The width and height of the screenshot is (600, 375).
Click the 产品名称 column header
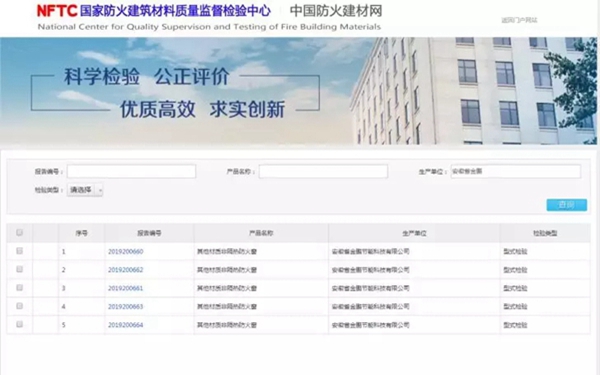coord(261,233)
